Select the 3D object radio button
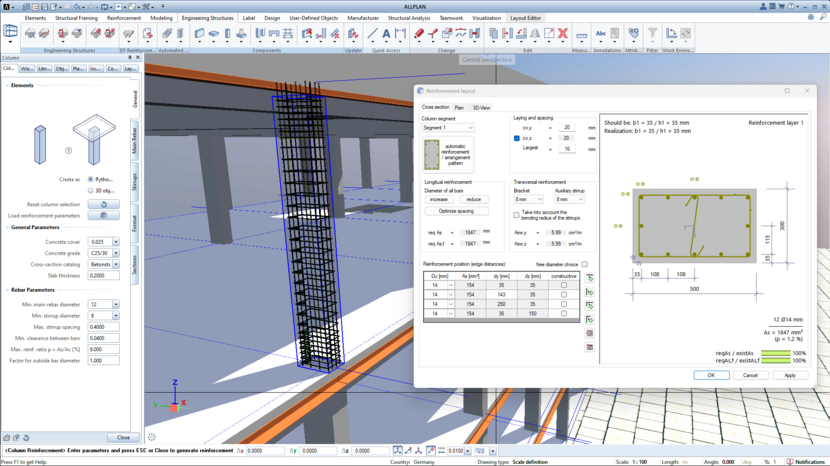This screenshot has width=830, height=466. point(91,190)
